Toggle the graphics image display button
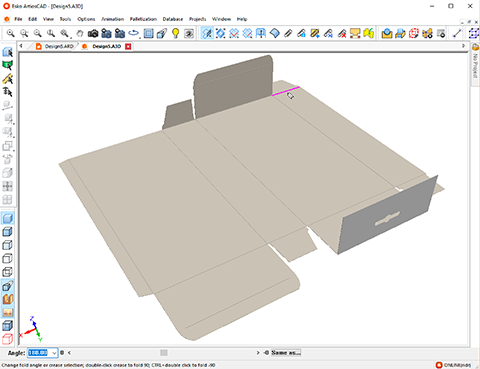 (x=8, y=312)
